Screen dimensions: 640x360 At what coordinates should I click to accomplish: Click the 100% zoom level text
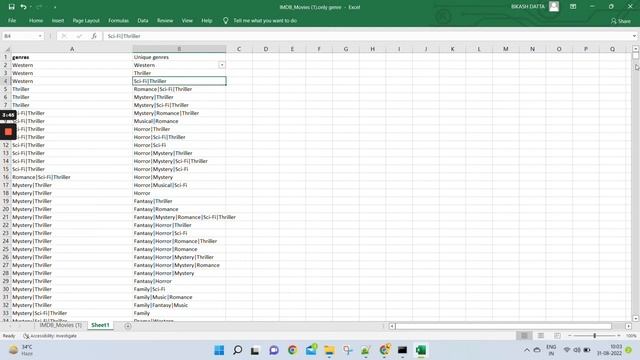631,336
